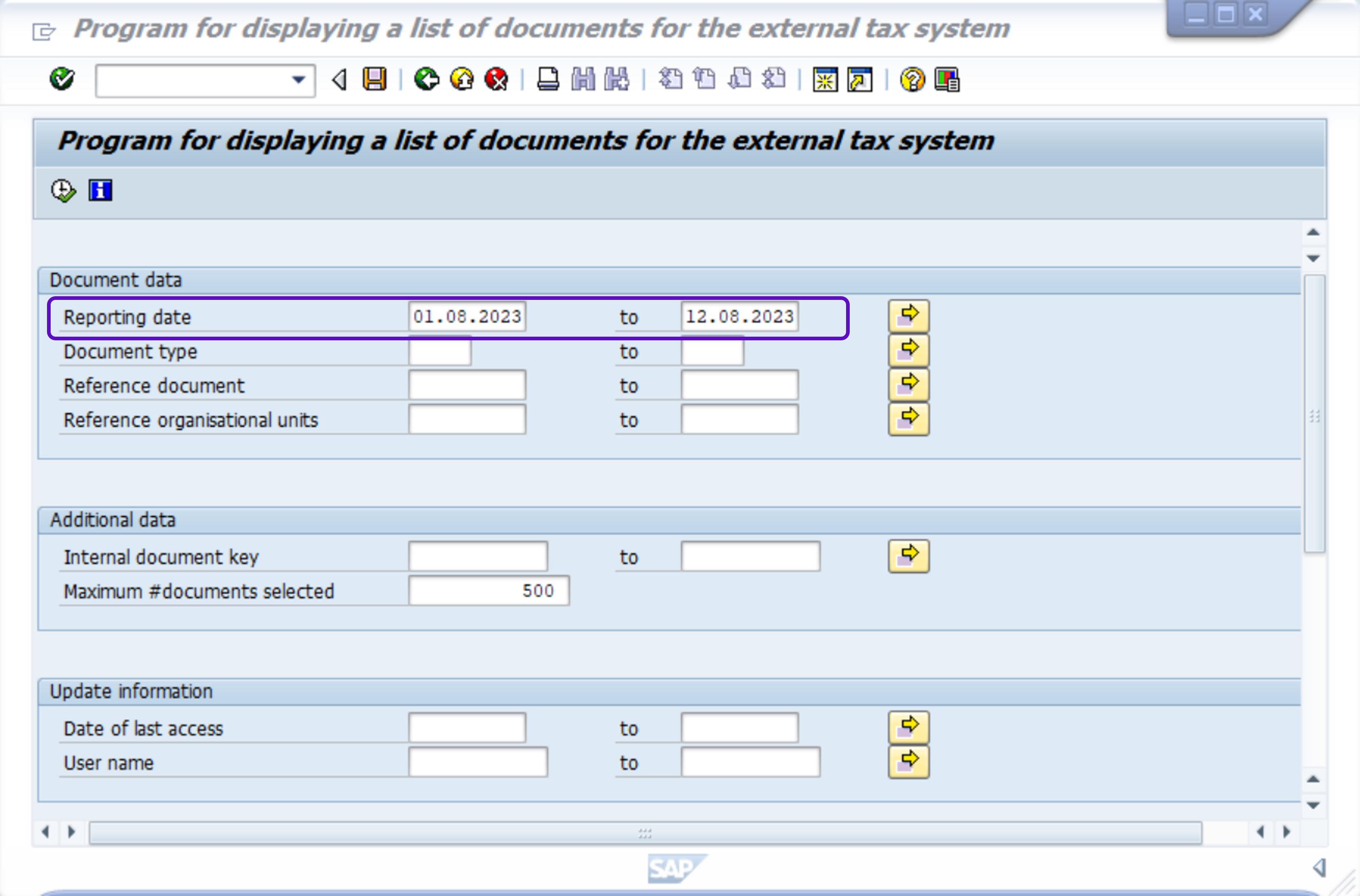The height and width of the screenshot is (896, 1360).
Task: Click the yellow Exit up-arrow icon
Action: [x=462, y=79]
